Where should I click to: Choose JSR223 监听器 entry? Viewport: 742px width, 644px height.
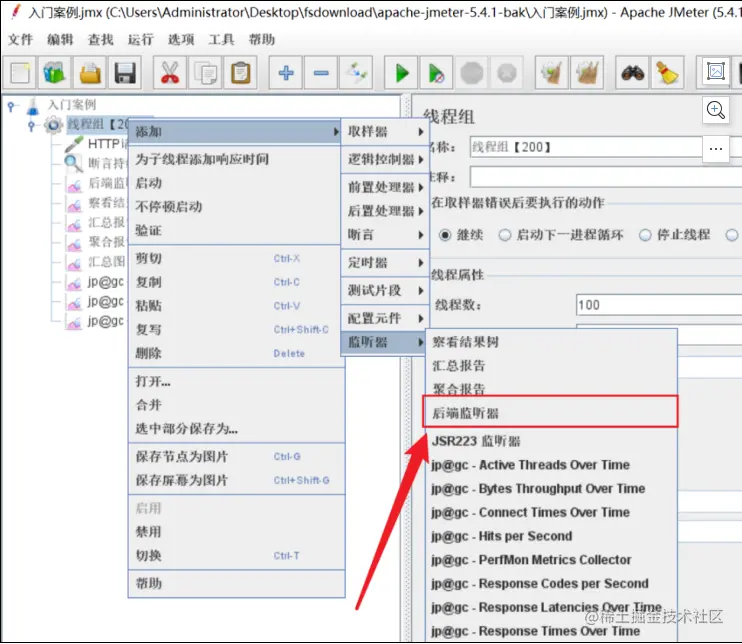551,441
